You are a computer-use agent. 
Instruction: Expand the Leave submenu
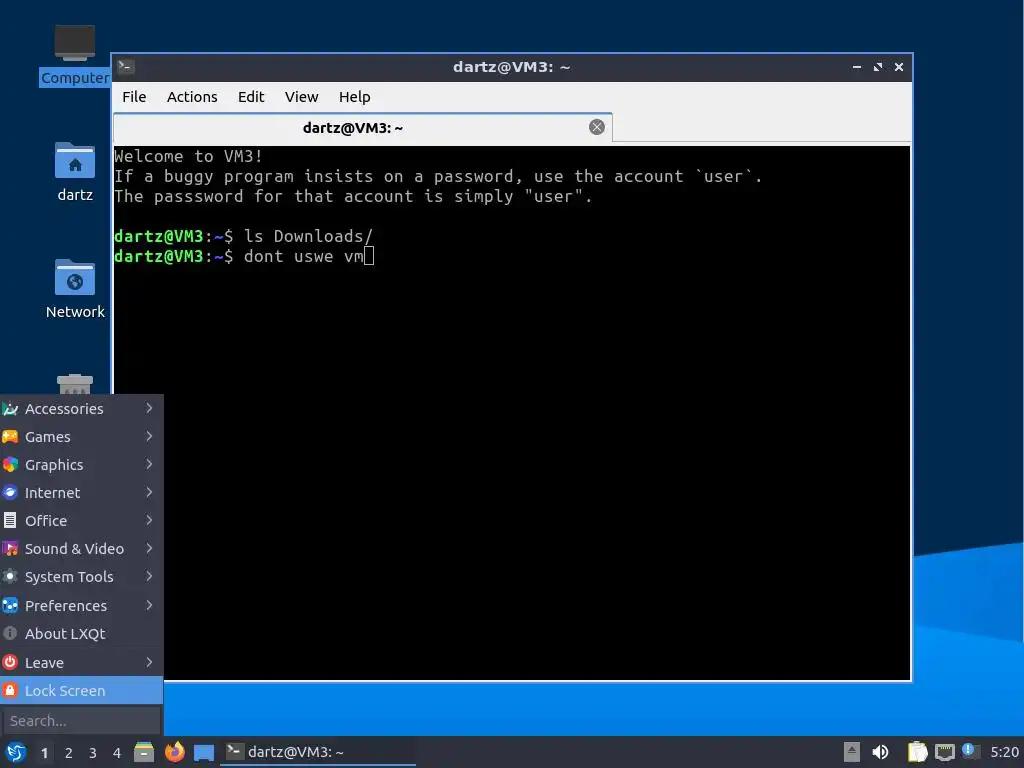[81, 663]
